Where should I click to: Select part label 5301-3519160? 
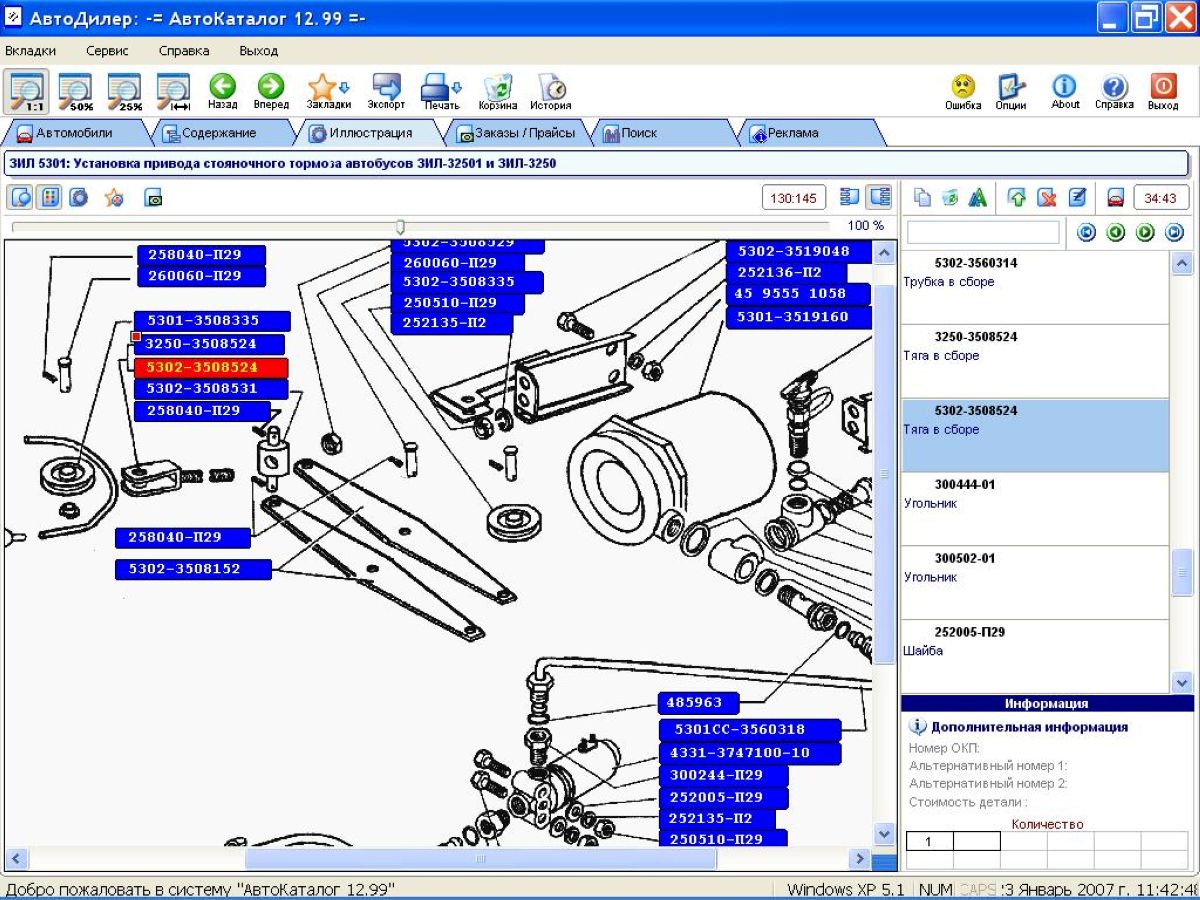tap(797, 317)
